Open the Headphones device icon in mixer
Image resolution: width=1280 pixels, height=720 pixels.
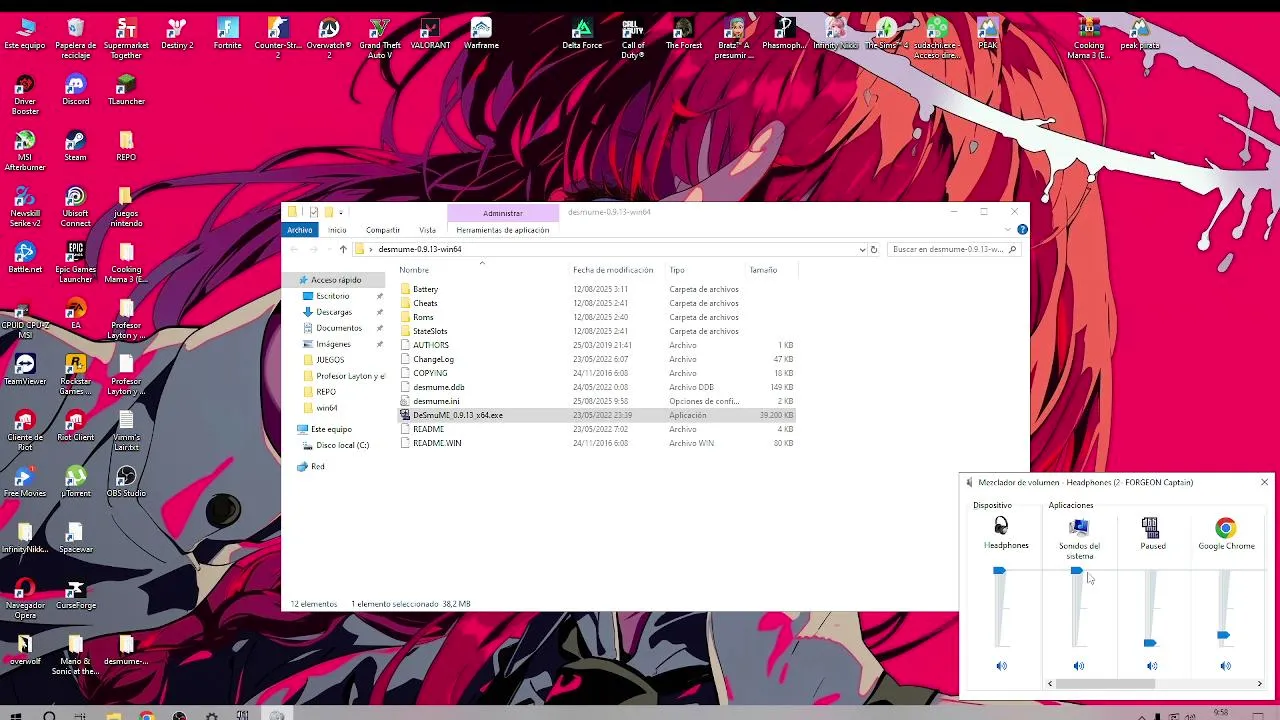1001,527
